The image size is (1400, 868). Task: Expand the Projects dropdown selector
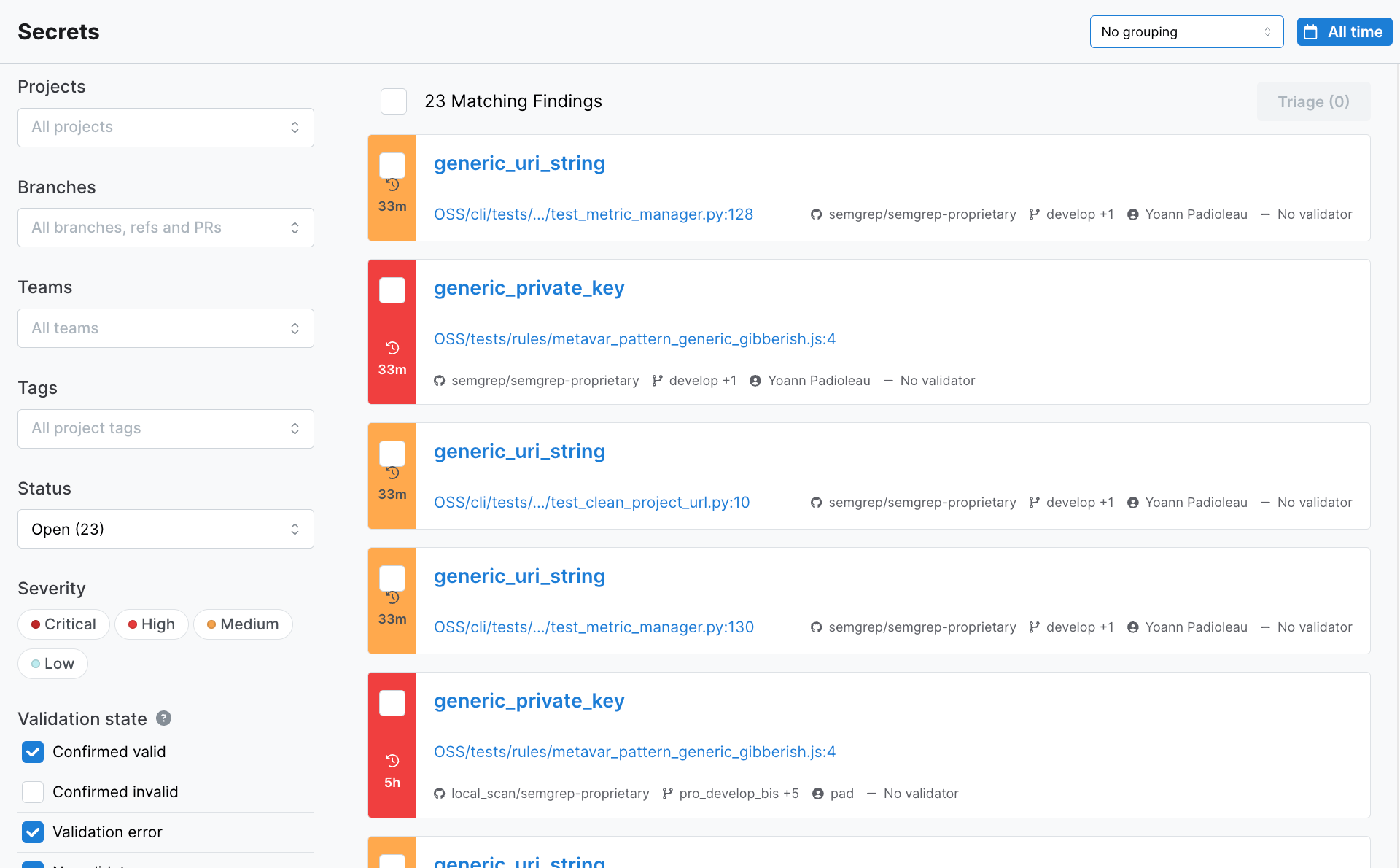click(x=166, y=127)
